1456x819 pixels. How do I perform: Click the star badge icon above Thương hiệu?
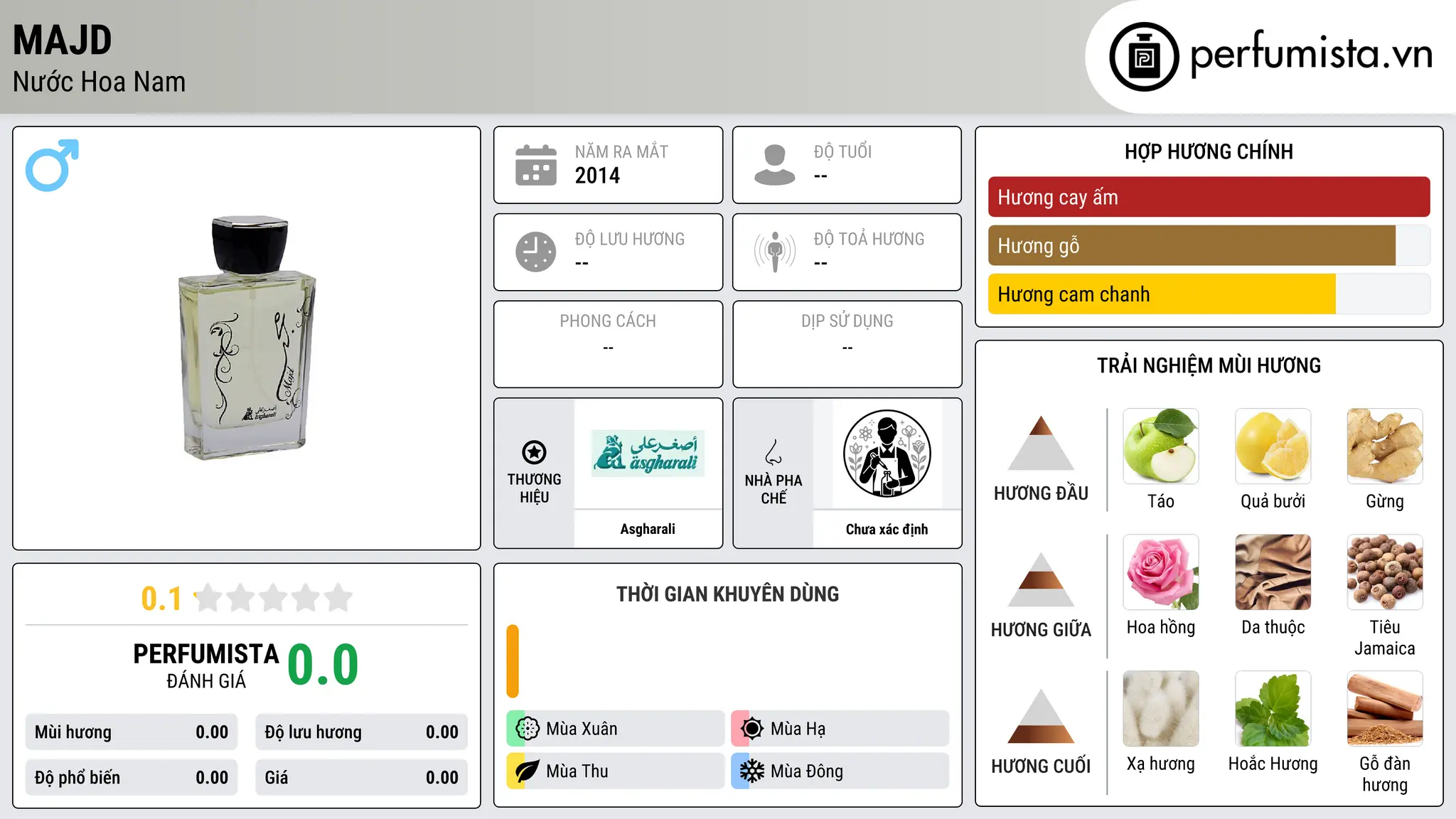point(534,452)
